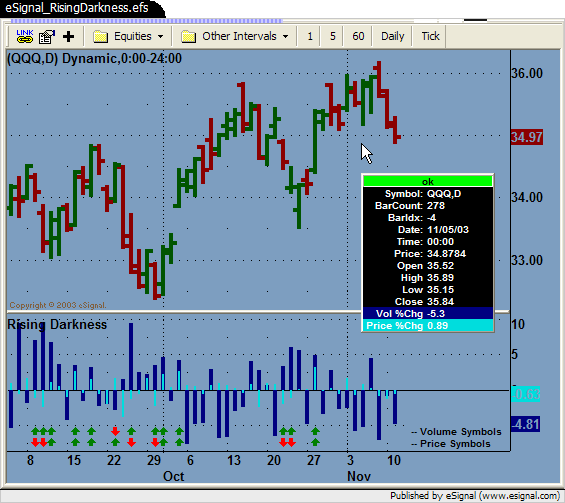Click the -0.63 price change indicator label
Image resolution: width=565 pixels, height=503 pixels.
click(526, 394)
